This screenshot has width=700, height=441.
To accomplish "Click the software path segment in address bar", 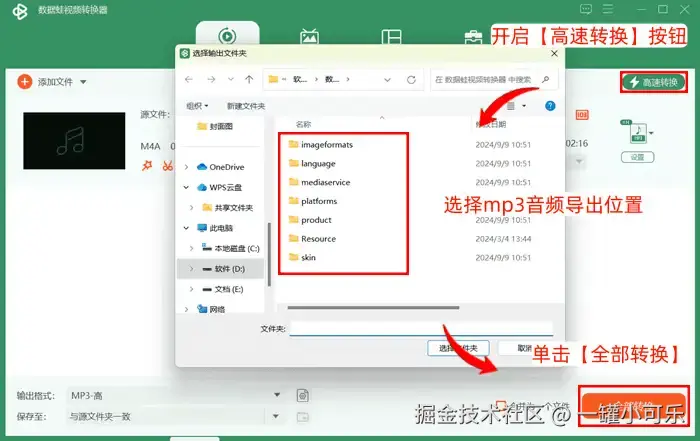I will pos(300,79).
